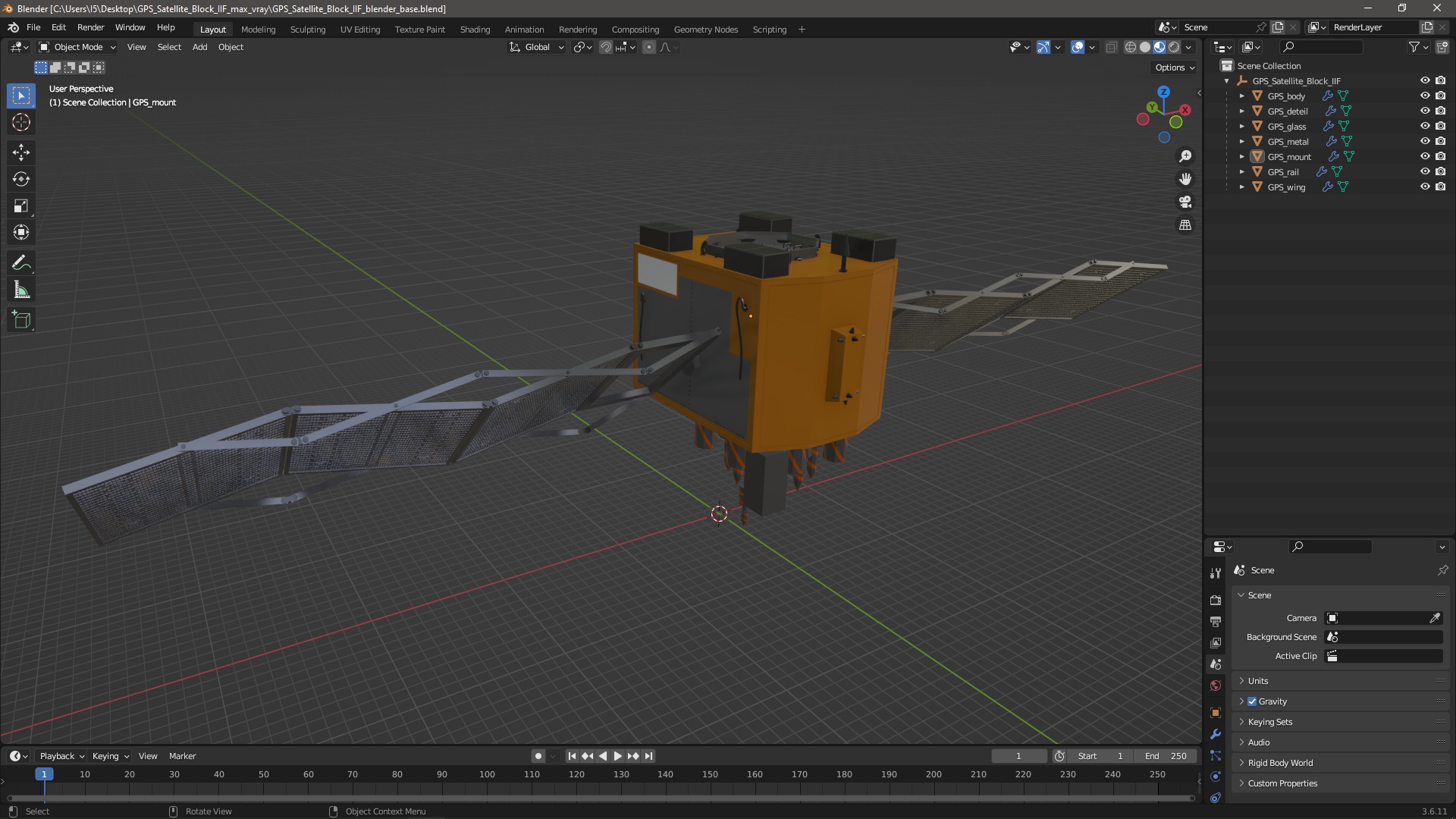
Task: Open the World properties tab
Action: coord(1216,686)
